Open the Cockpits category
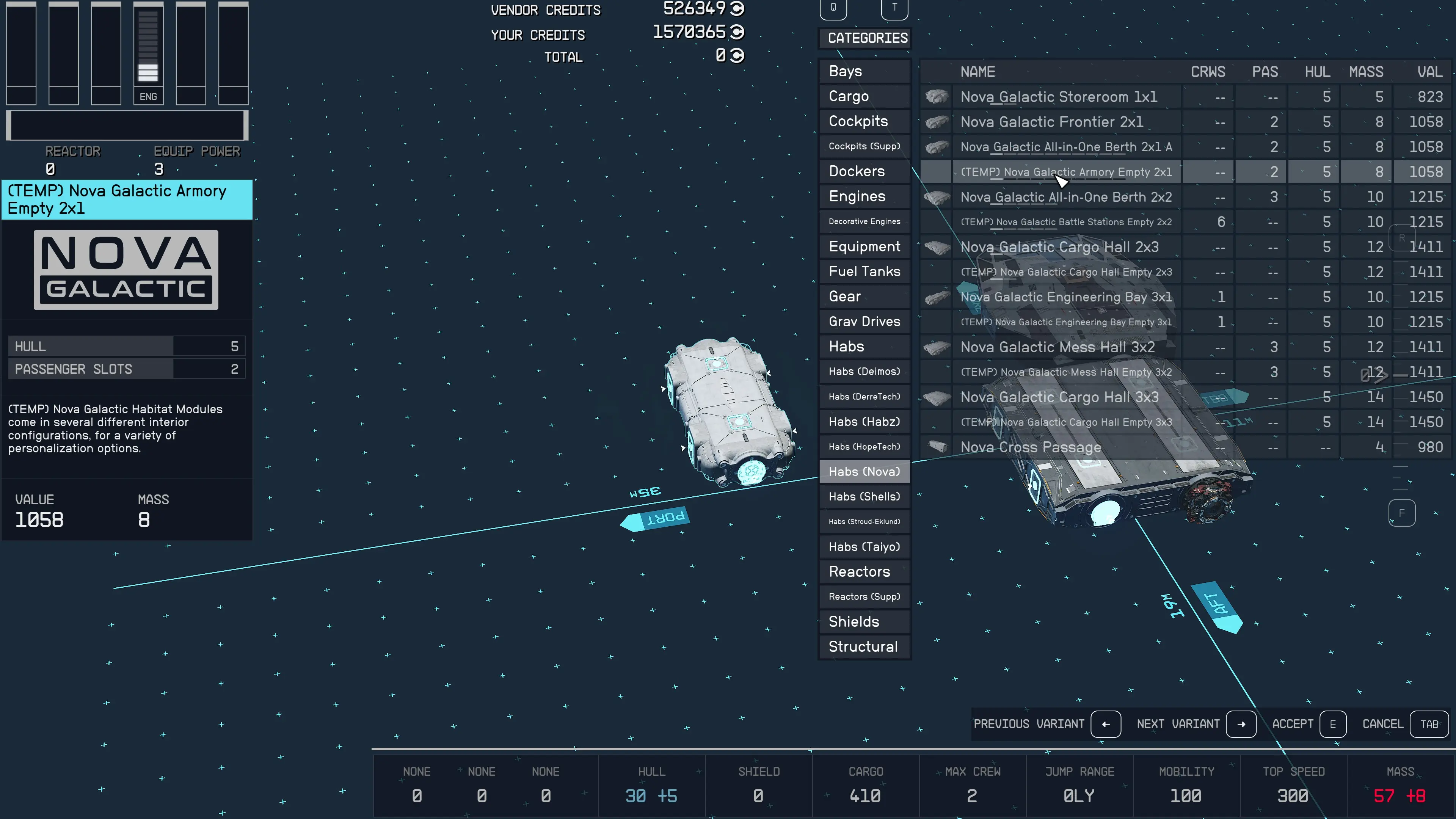This screenshot has height=819, width=1456. [865, 121]
